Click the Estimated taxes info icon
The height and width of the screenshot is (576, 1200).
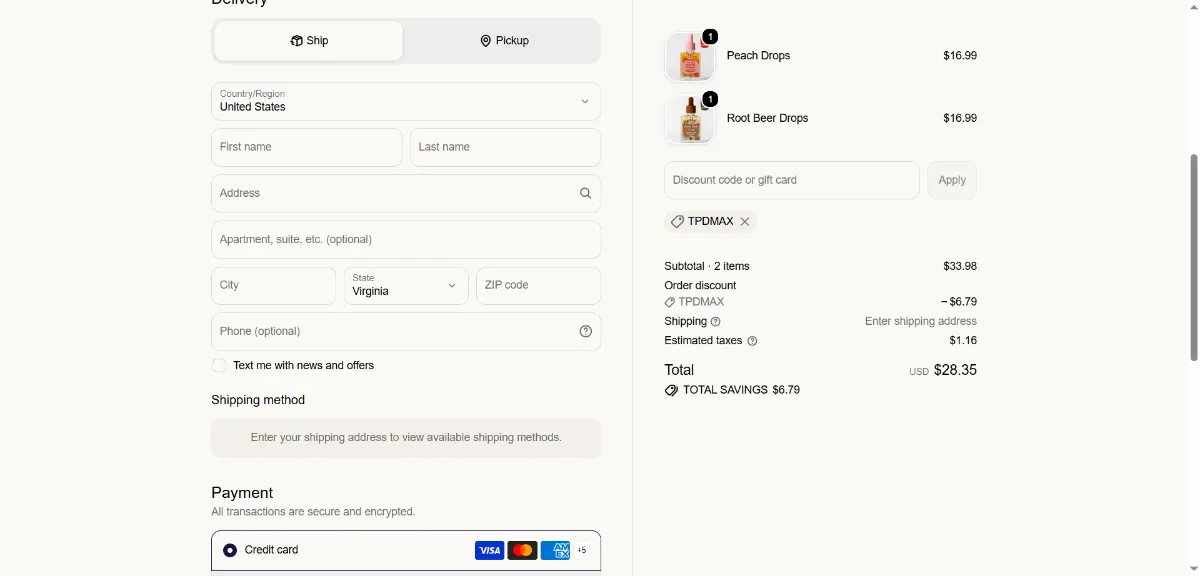pos(752,341)
